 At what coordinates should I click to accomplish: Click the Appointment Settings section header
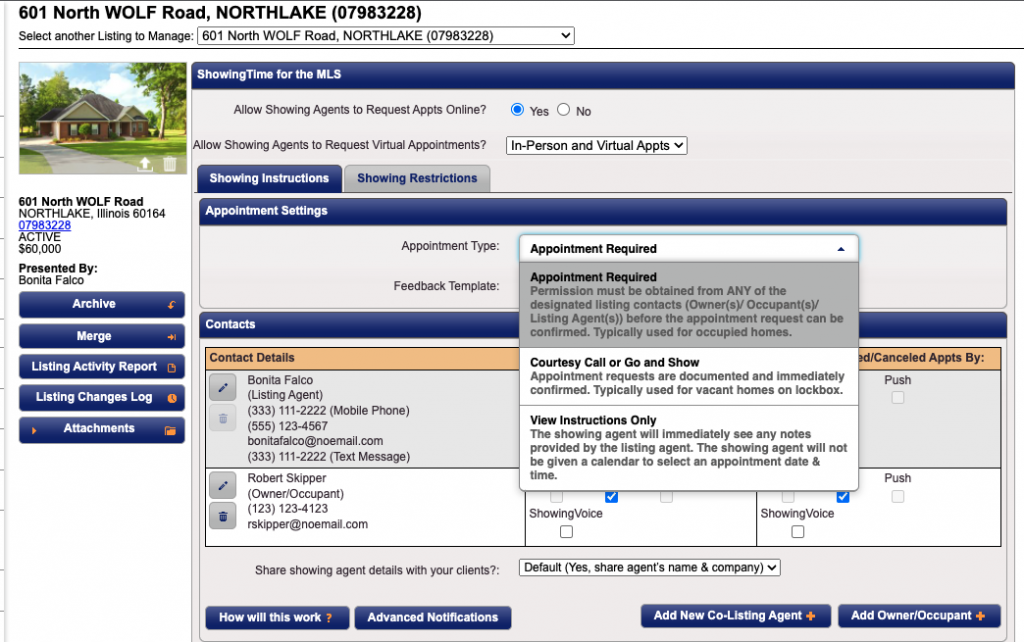[603, 211]
